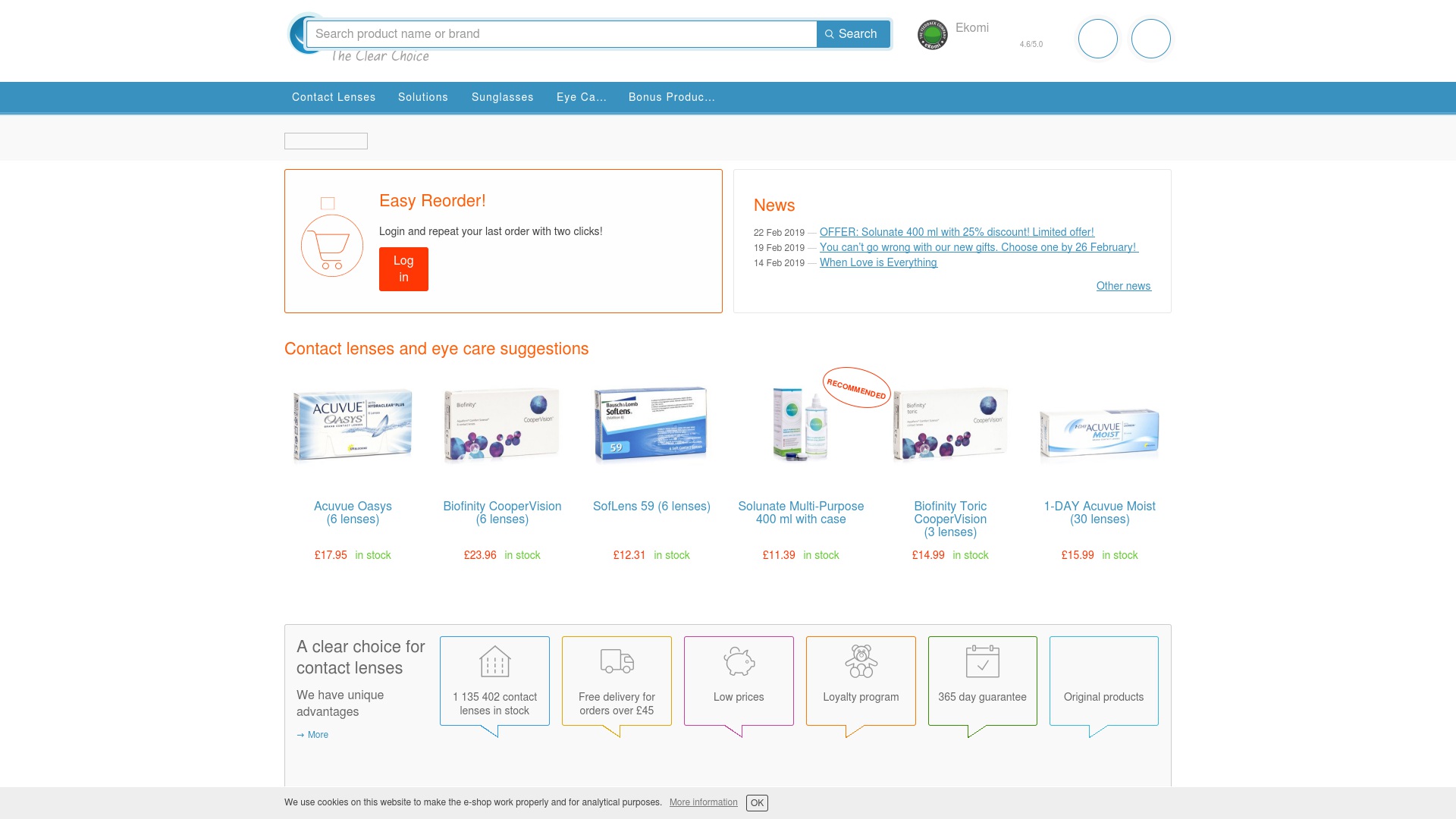Screen dimensions: 1456x819
Task: Open the Other news link
Action: (1124, 286)
